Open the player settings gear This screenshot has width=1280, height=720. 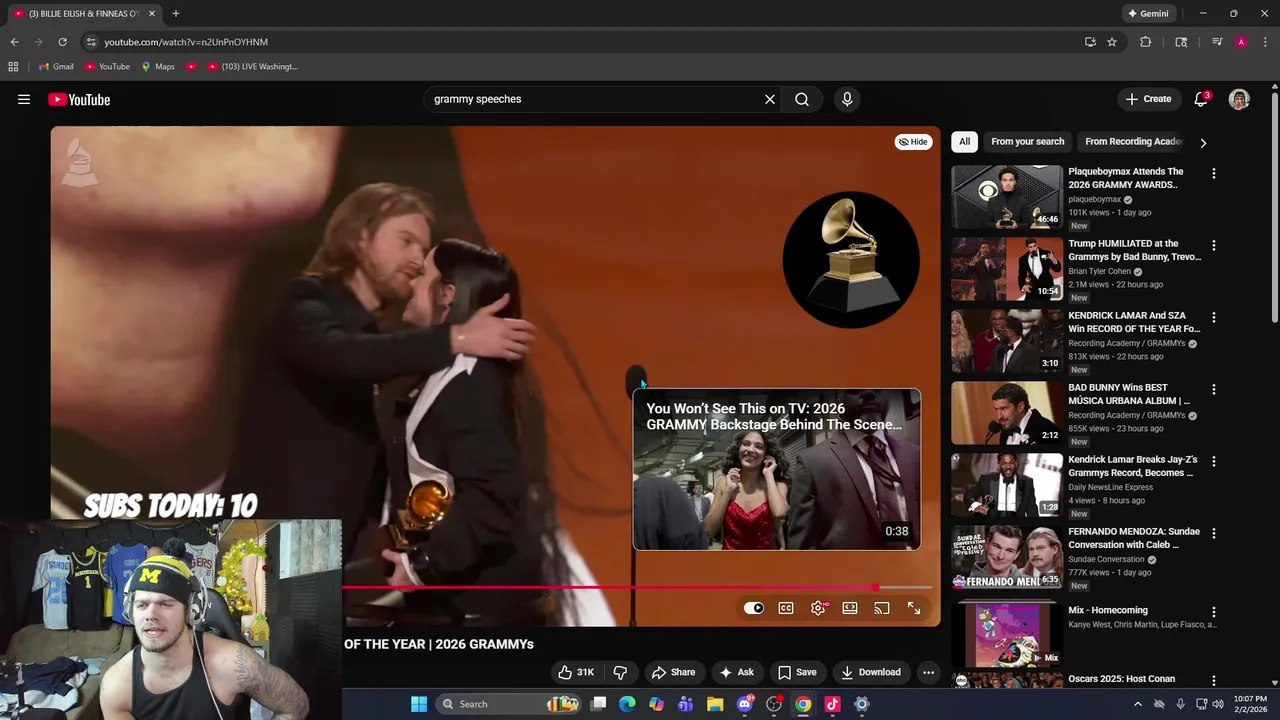tap(818, 608)
